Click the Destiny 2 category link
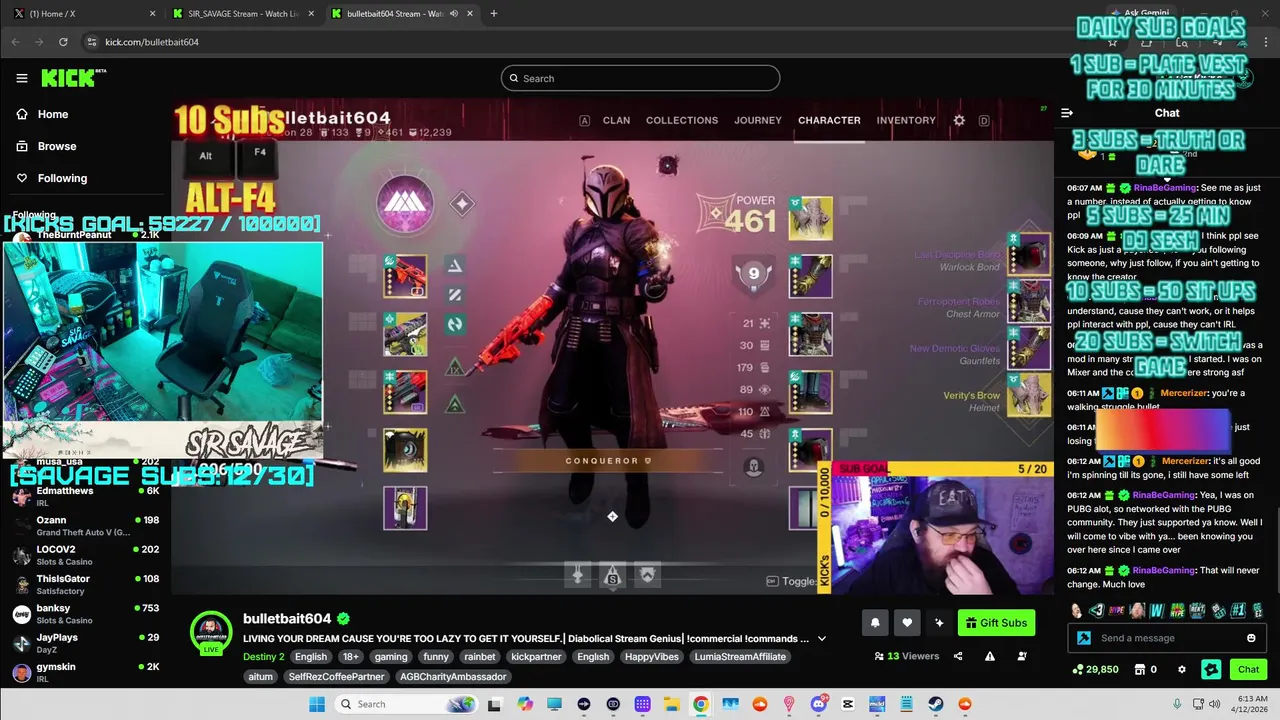Screen dimensions: 1280x720 click(264, 657)
